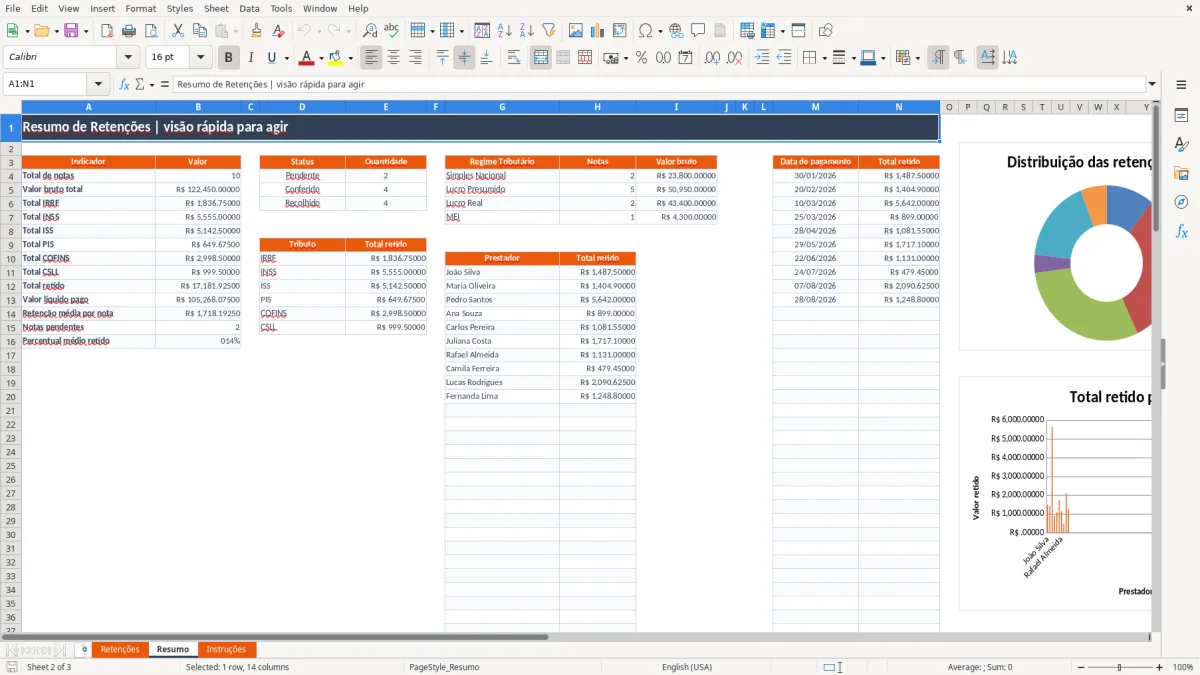Open the Print Preview toggle
The image size is (1200, 675).
[x=151, y=31]
